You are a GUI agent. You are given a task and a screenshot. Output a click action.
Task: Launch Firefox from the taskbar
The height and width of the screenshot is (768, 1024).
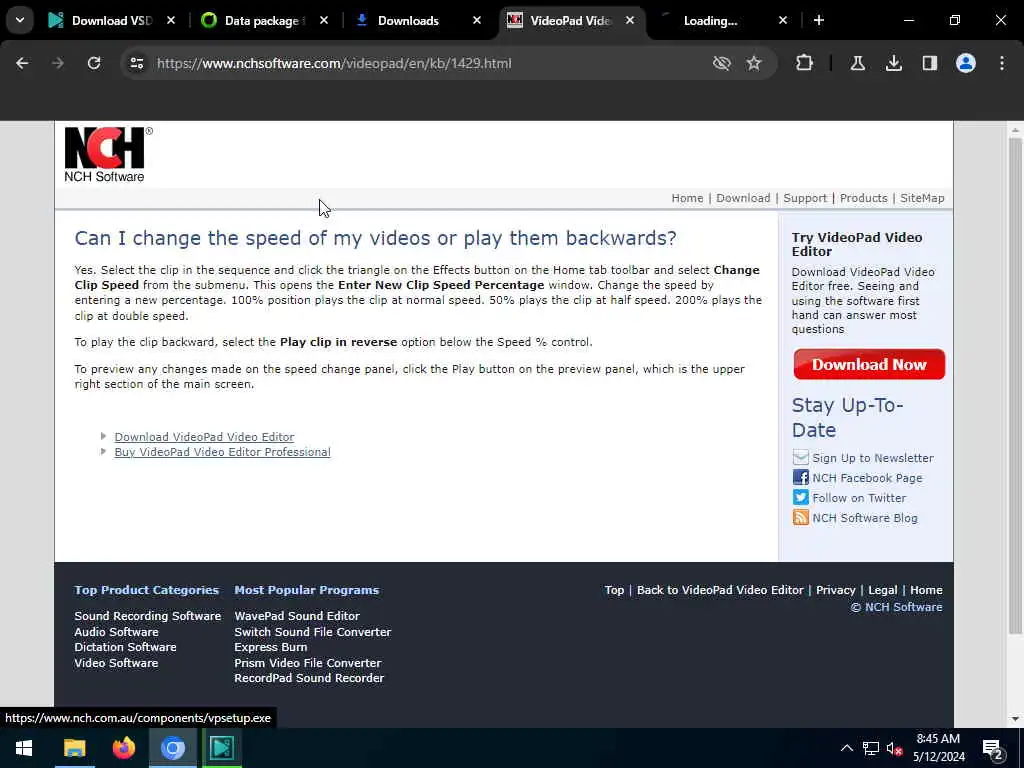coord(123,748)
